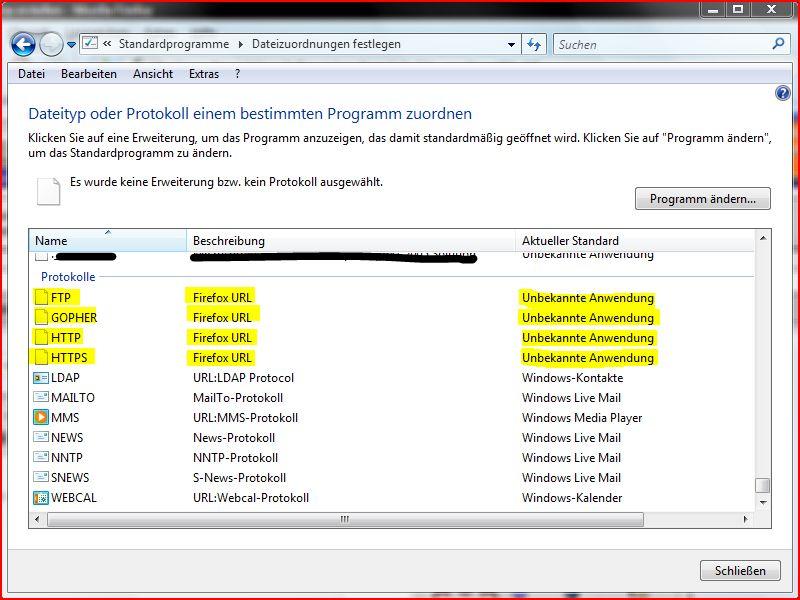The image size is (800, 600).
Task: Select the FTP protocol file icon
Action: point(41,297)
